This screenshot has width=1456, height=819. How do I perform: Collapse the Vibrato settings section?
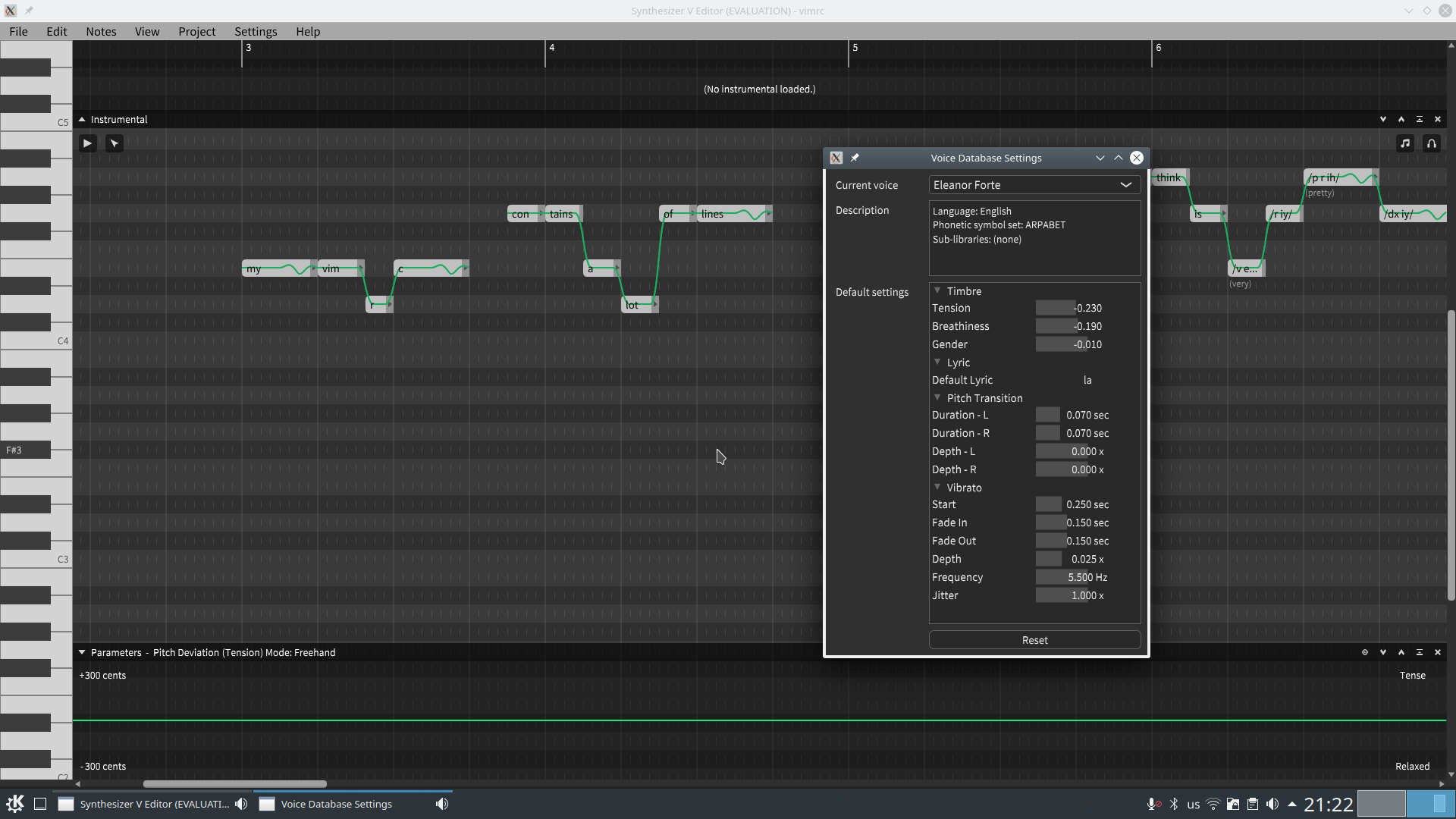937,488
